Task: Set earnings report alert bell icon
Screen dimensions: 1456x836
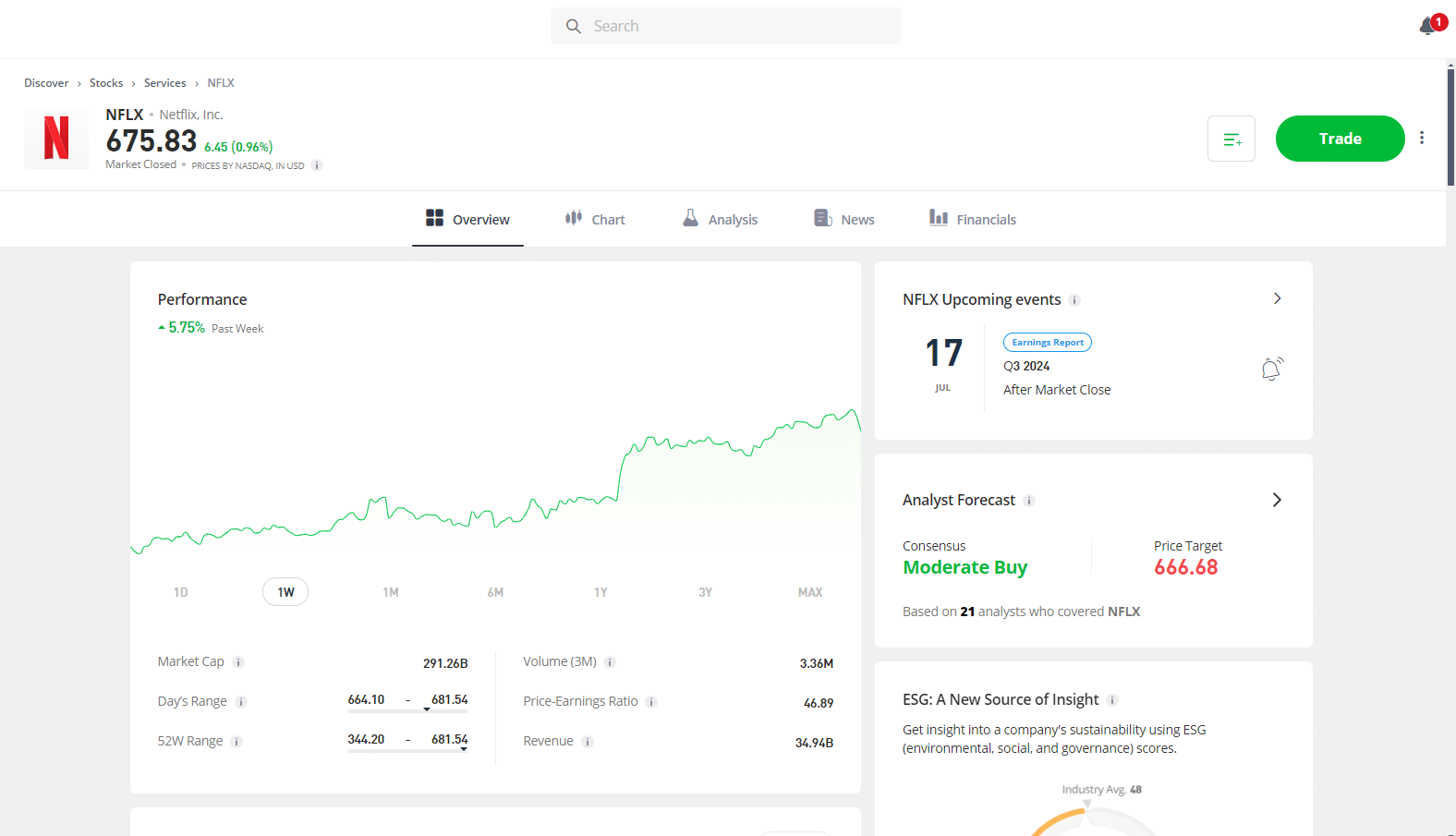Action: (x=1272, y=370)
